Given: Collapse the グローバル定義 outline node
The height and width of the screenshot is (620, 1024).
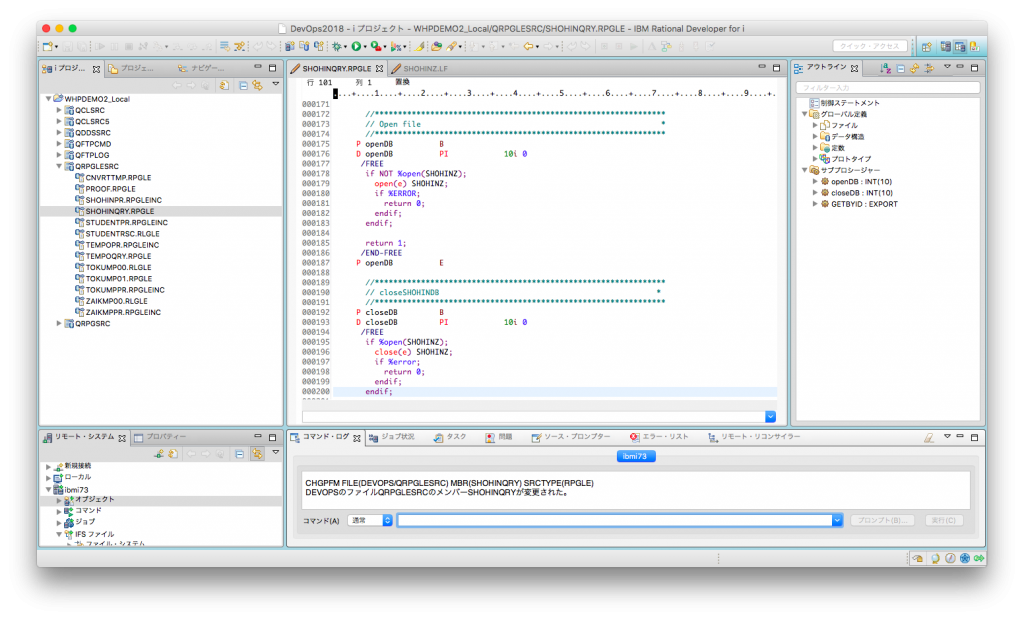Looking at the screenshot, I should (x=805, y=114).
